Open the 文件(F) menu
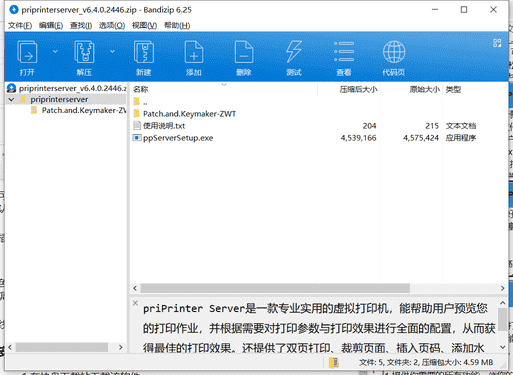 click(x=20, y=25)
